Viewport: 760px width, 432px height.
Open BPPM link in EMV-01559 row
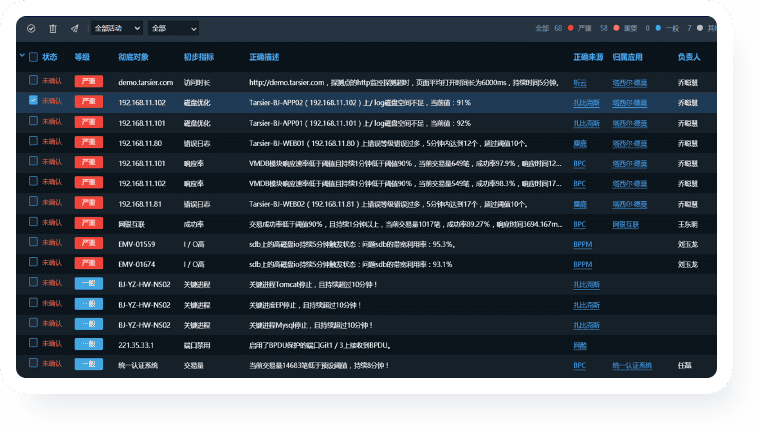[583, 244]
